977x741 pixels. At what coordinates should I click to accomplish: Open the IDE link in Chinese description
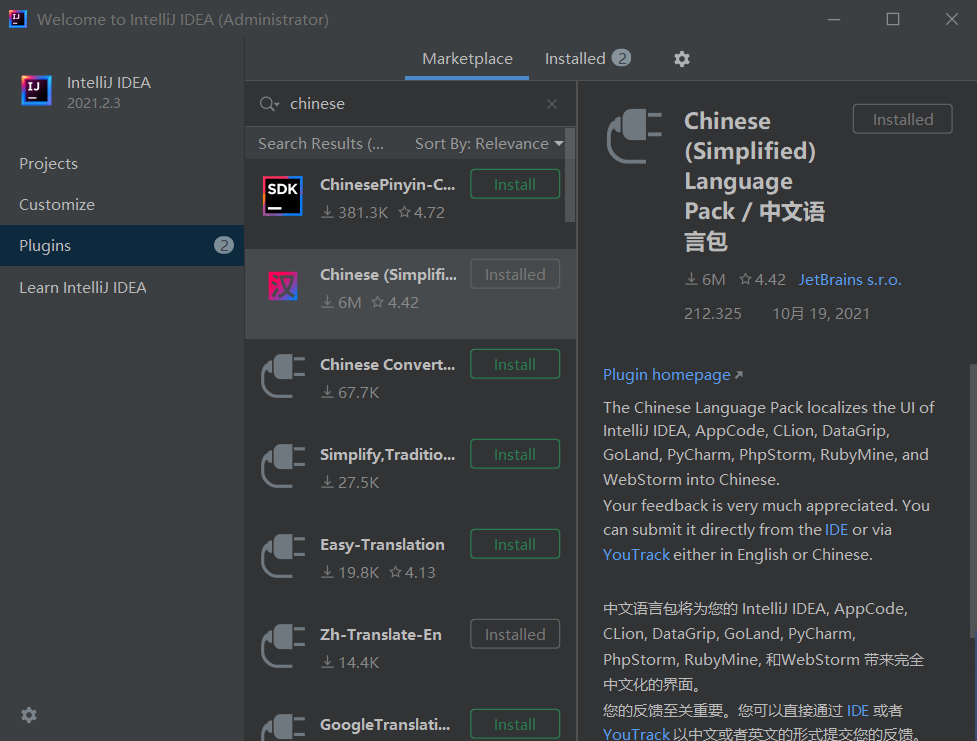click(x=857, y=710)
